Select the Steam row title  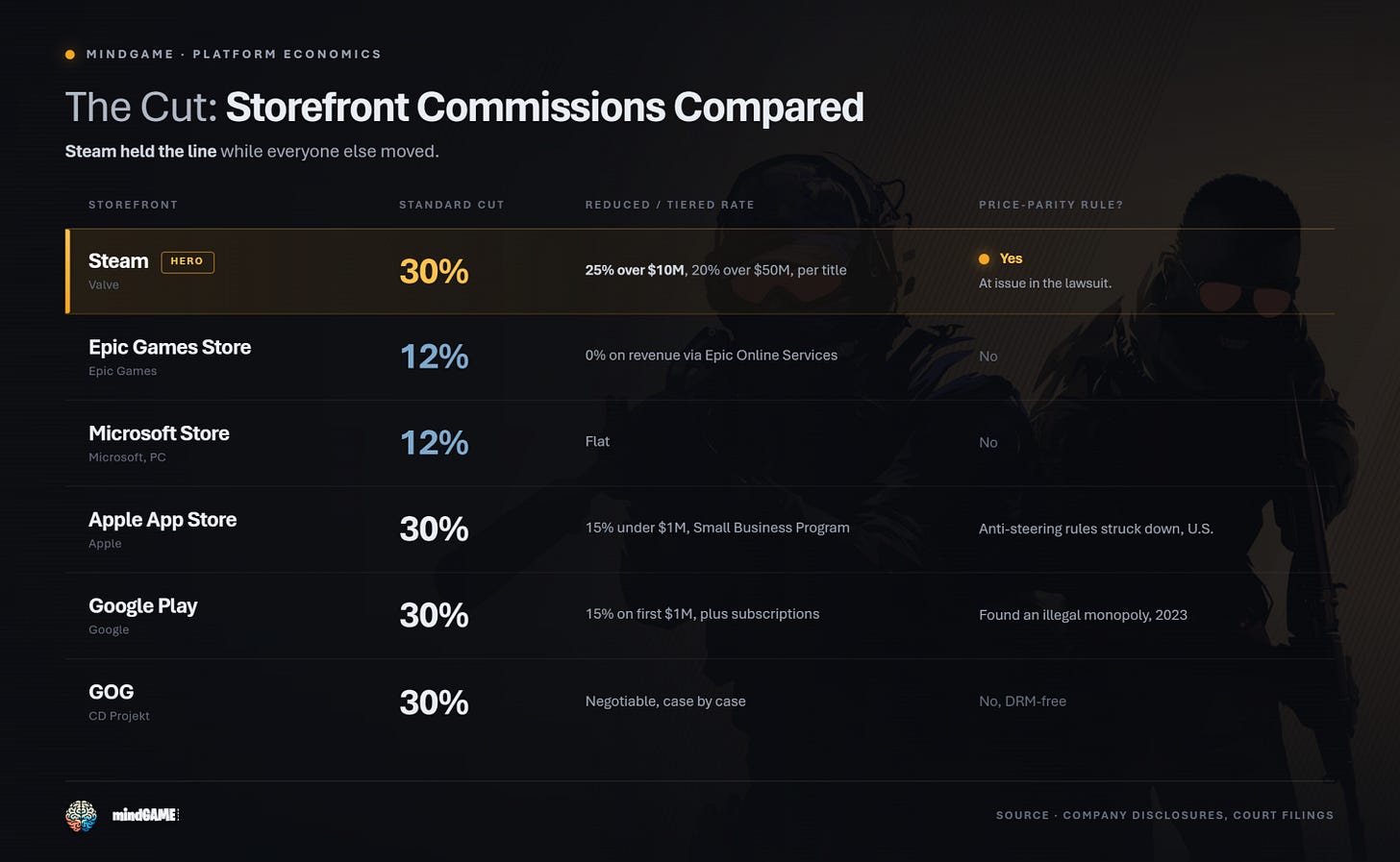pyautogui.click(x=118, y=261)
